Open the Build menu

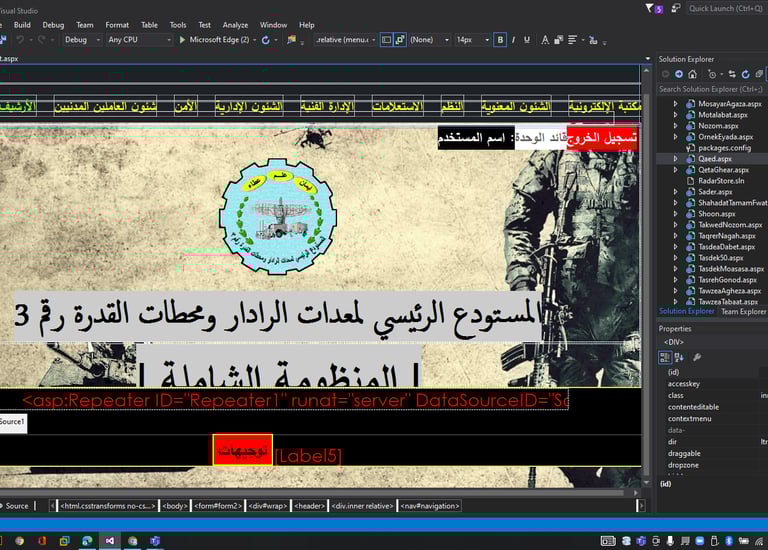pos(22,25)
